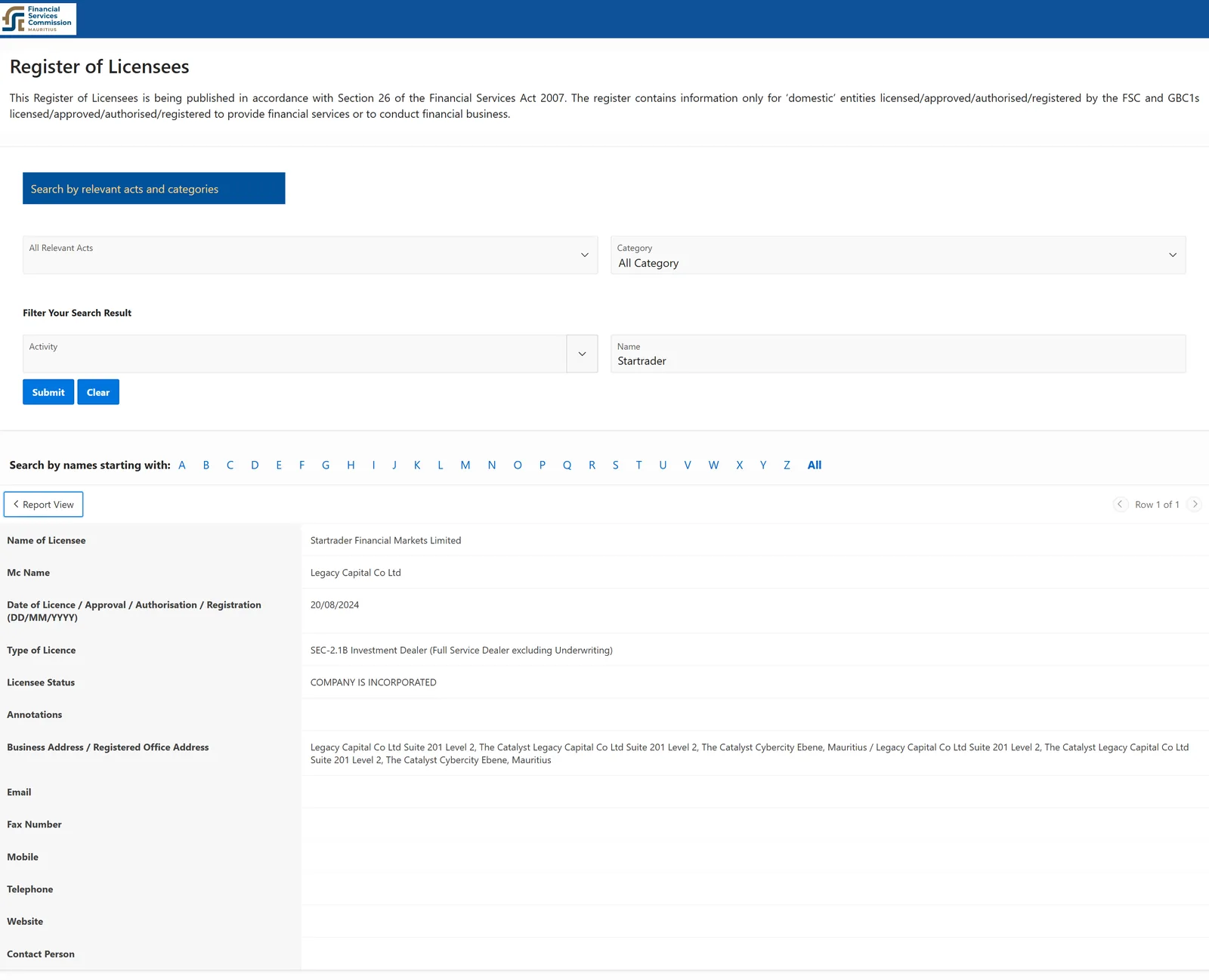
Task: Go to previous row using left chevron
Action: 1120,504
